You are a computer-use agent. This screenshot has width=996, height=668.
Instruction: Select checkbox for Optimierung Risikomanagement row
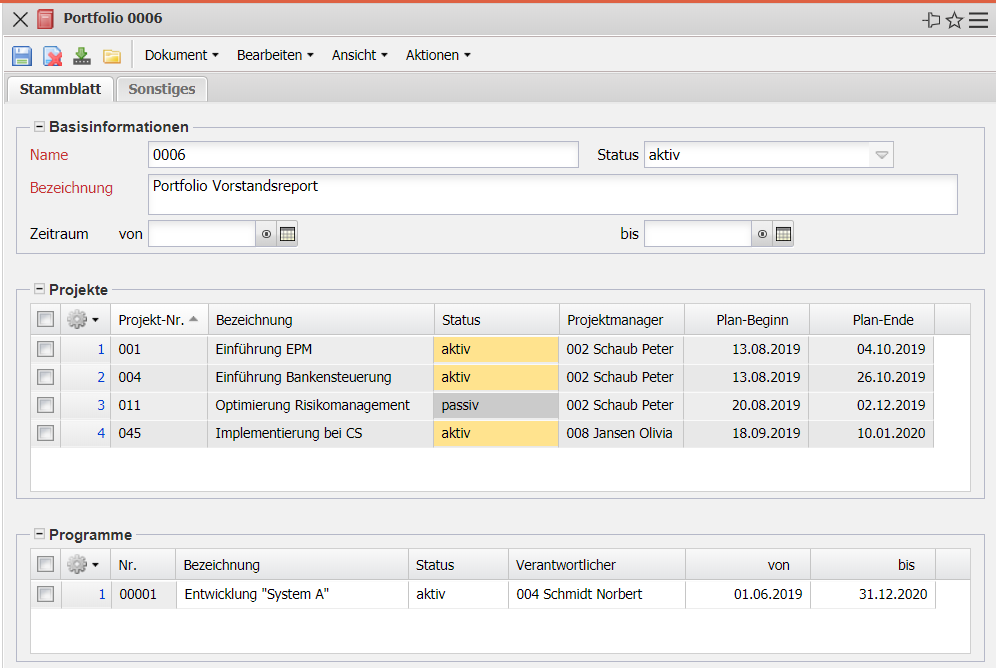[x=45, y=405]
